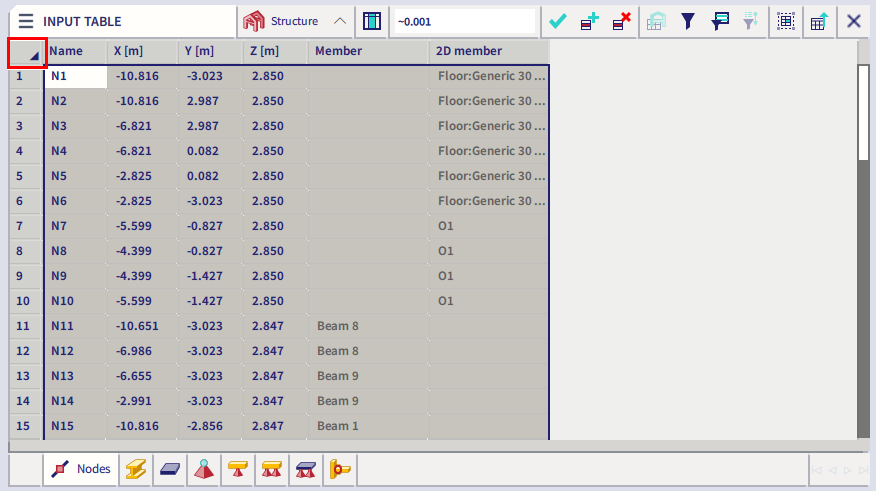
Task: Expand the Structure category dropdown
Action: click(340, 21)
